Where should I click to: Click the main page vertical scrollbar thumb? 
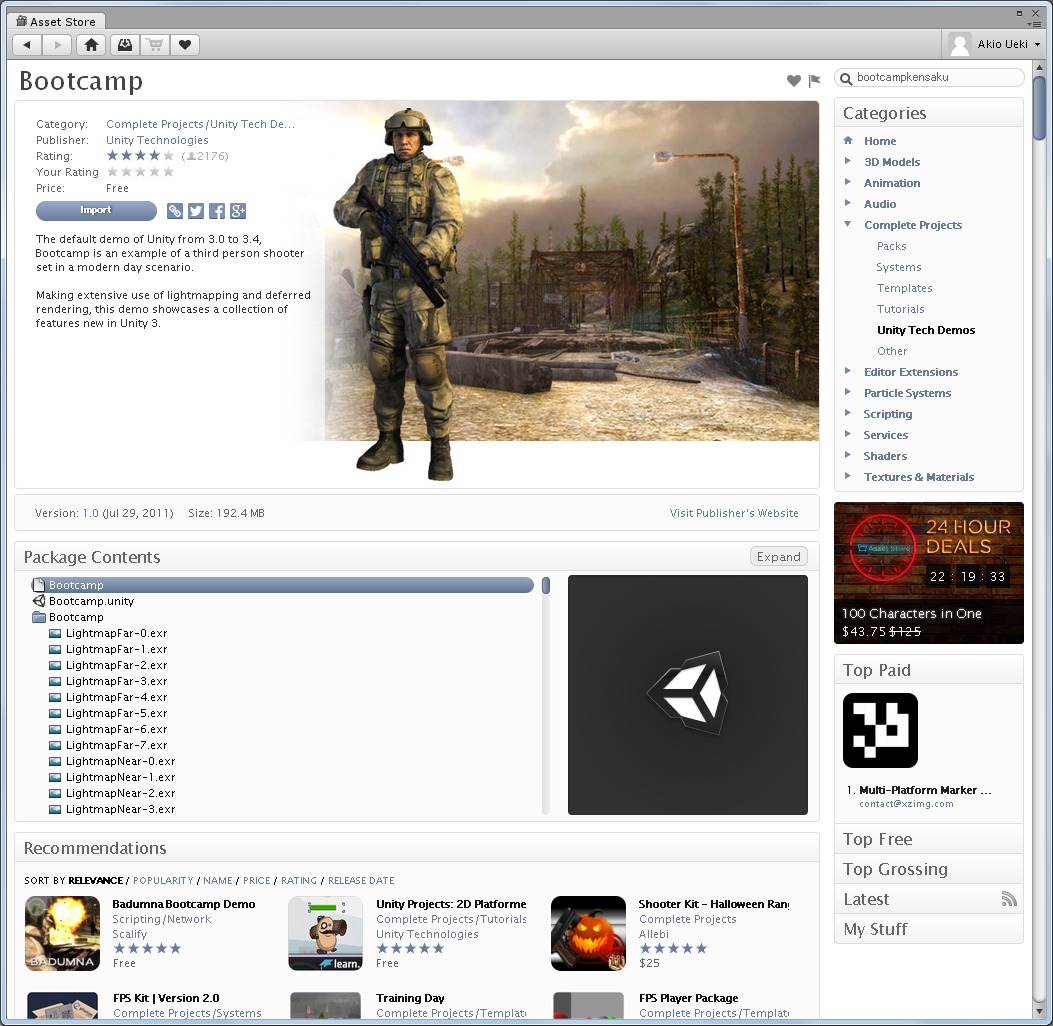[1040, 107]
